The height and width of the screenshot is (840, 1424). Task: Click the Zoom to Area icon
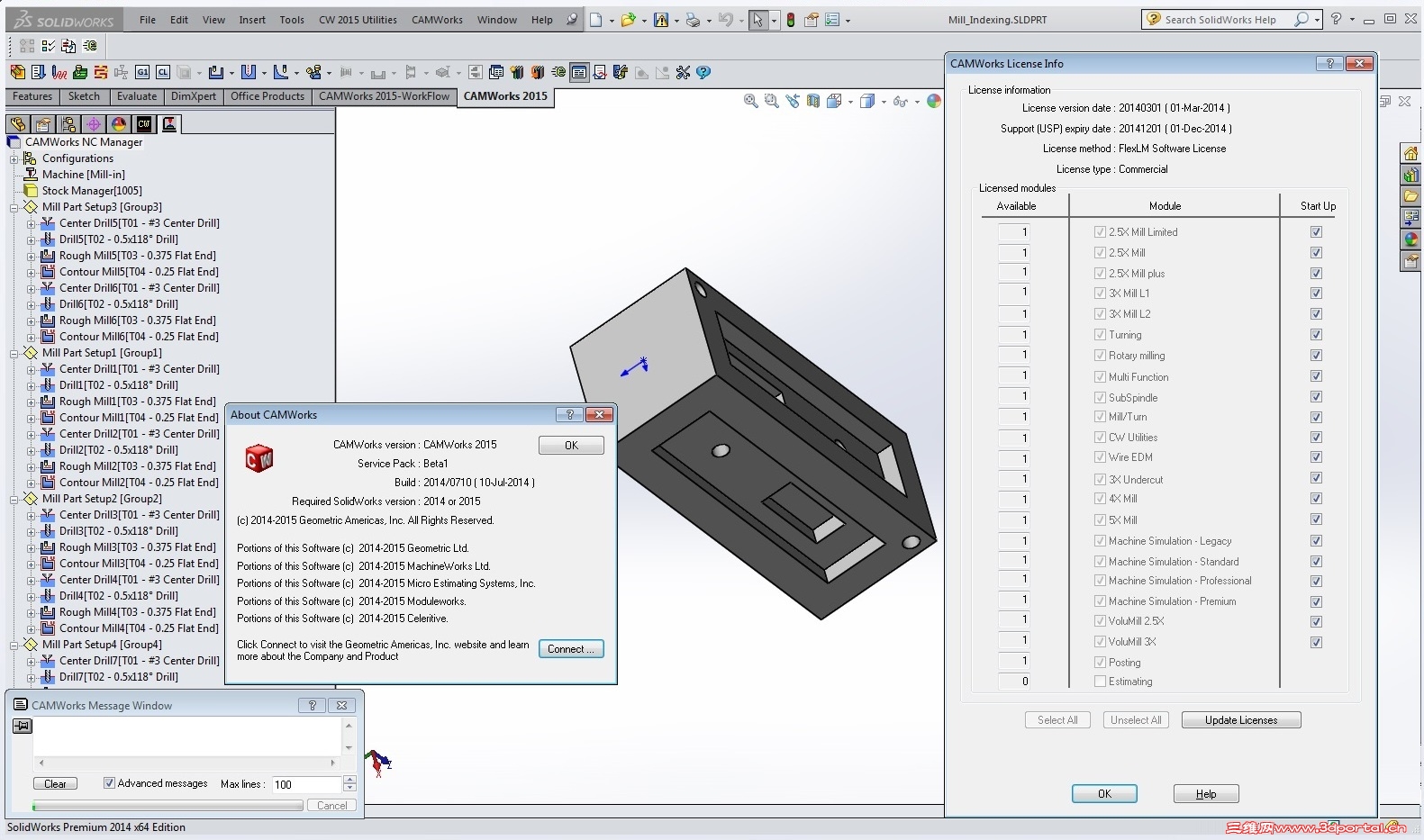pyautogui.click(x=771, y=102)
